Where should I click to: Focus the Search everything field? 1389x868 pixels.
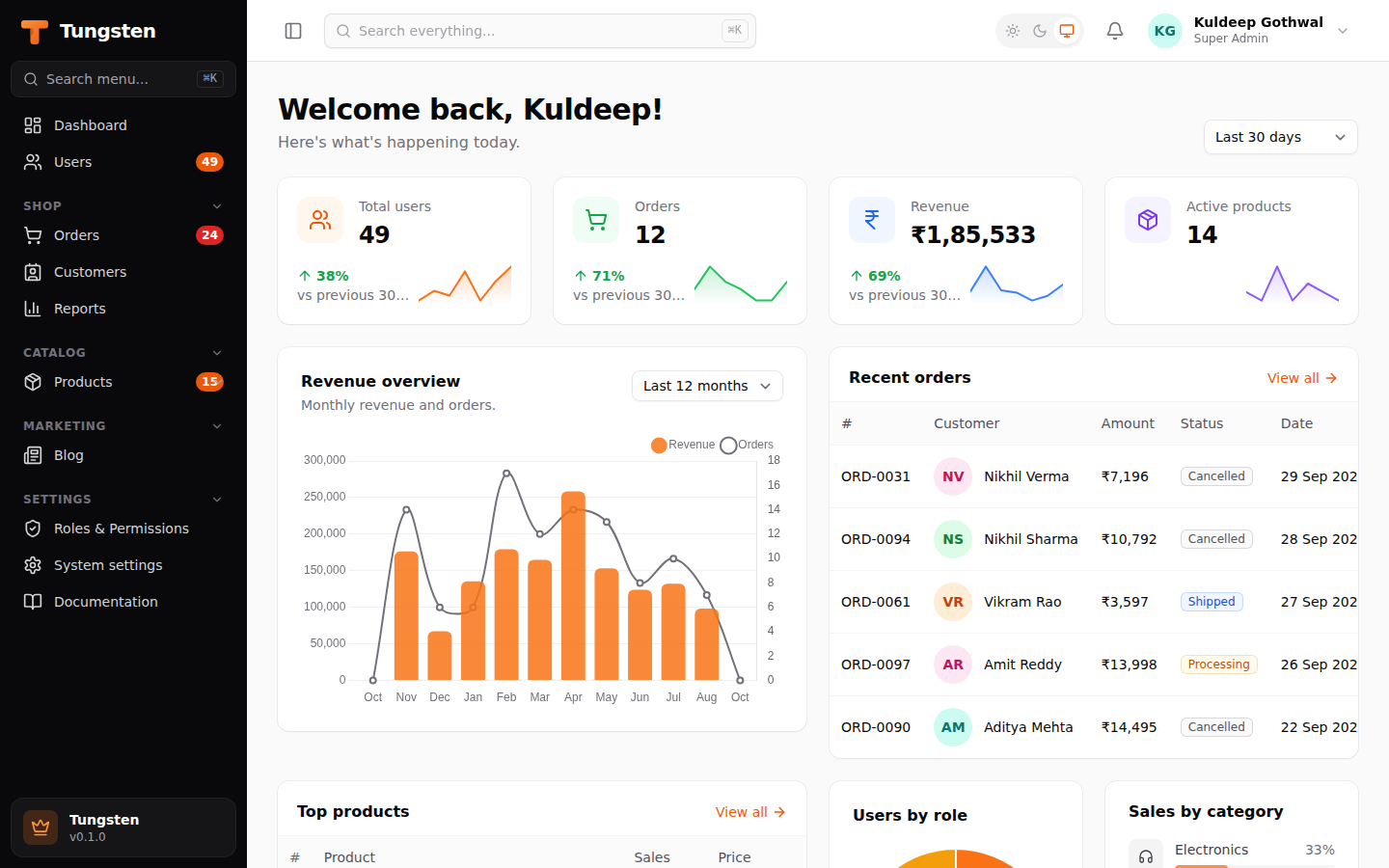[x=540, y=31]
